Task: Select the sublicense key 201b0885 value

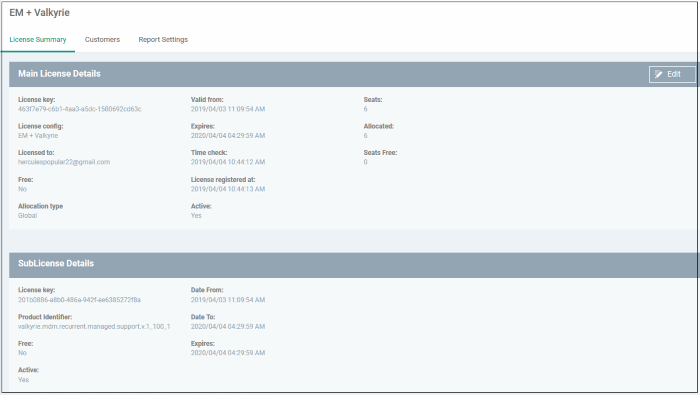Action: 79,300
